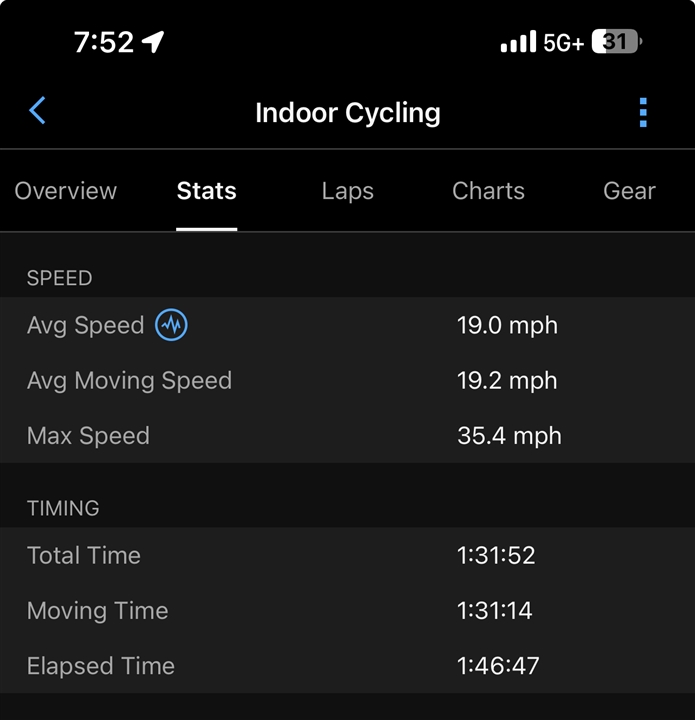Select the Total Time row
695x720 pixels.
(348, 555)
